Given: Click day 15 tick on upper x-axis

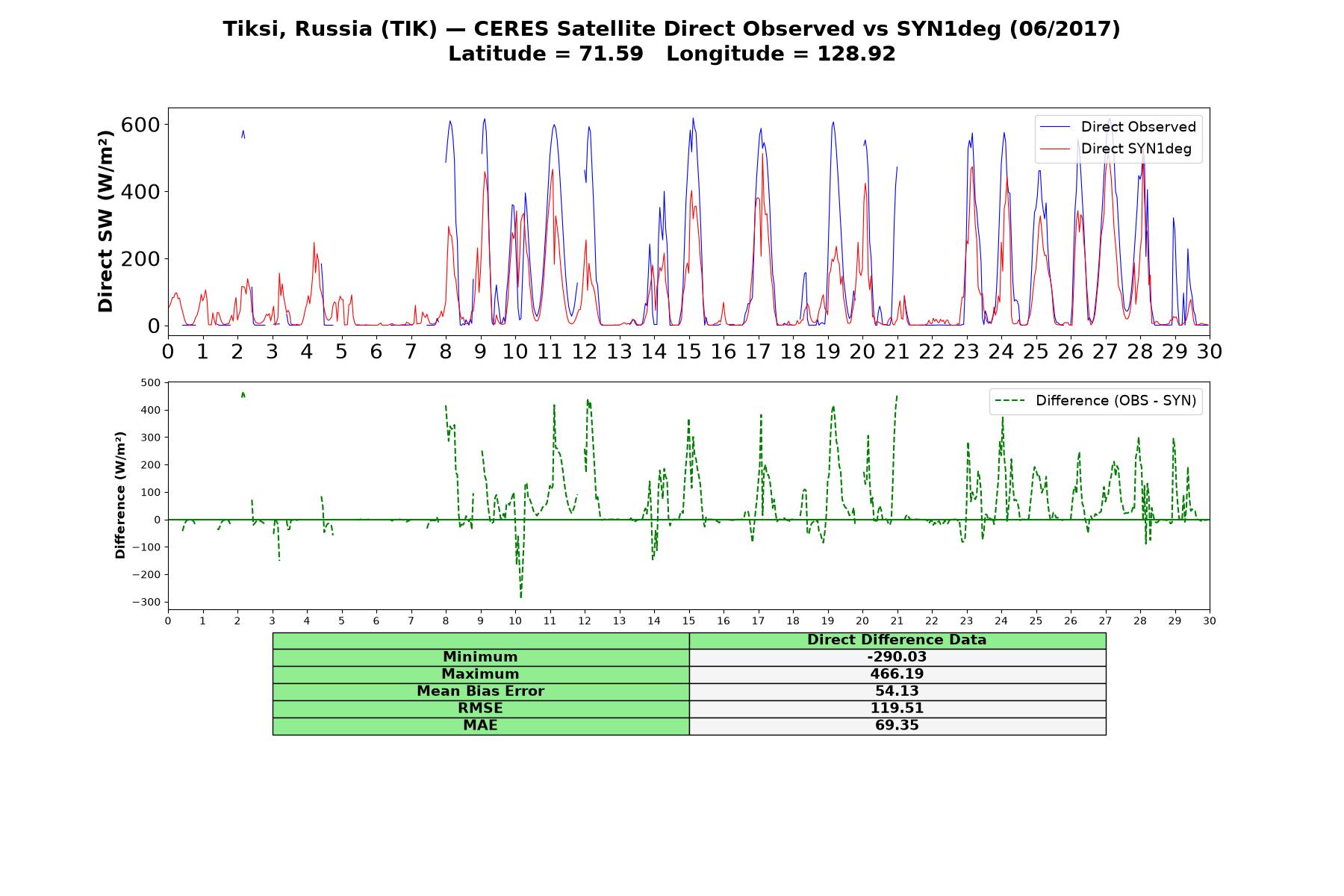Looking at the screenshot, I should (x=688, y=352).
